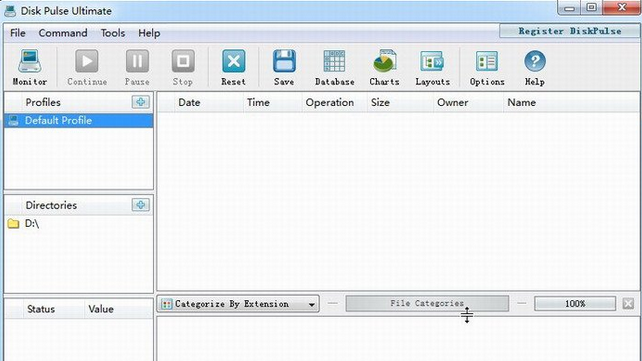642x361 pixels.
Task: Minimize the Disk Pulse window
Action: point(570,8)
